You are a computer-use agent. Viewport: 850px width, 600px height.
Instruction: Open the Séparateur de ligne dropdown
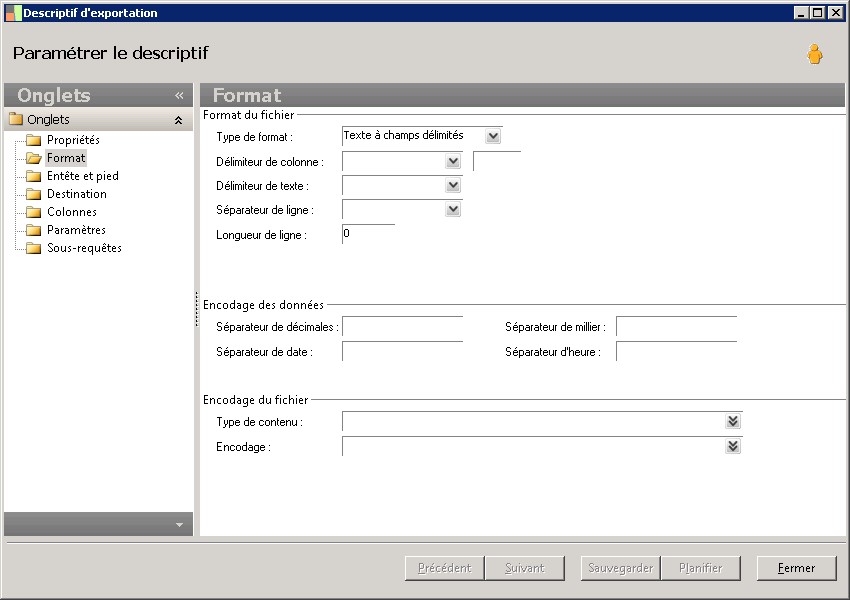(x=453, y=209)
